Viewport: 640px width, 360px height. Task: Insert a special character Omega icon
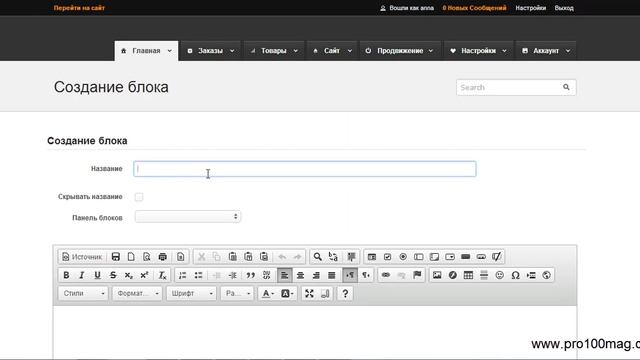click(516, 275)
